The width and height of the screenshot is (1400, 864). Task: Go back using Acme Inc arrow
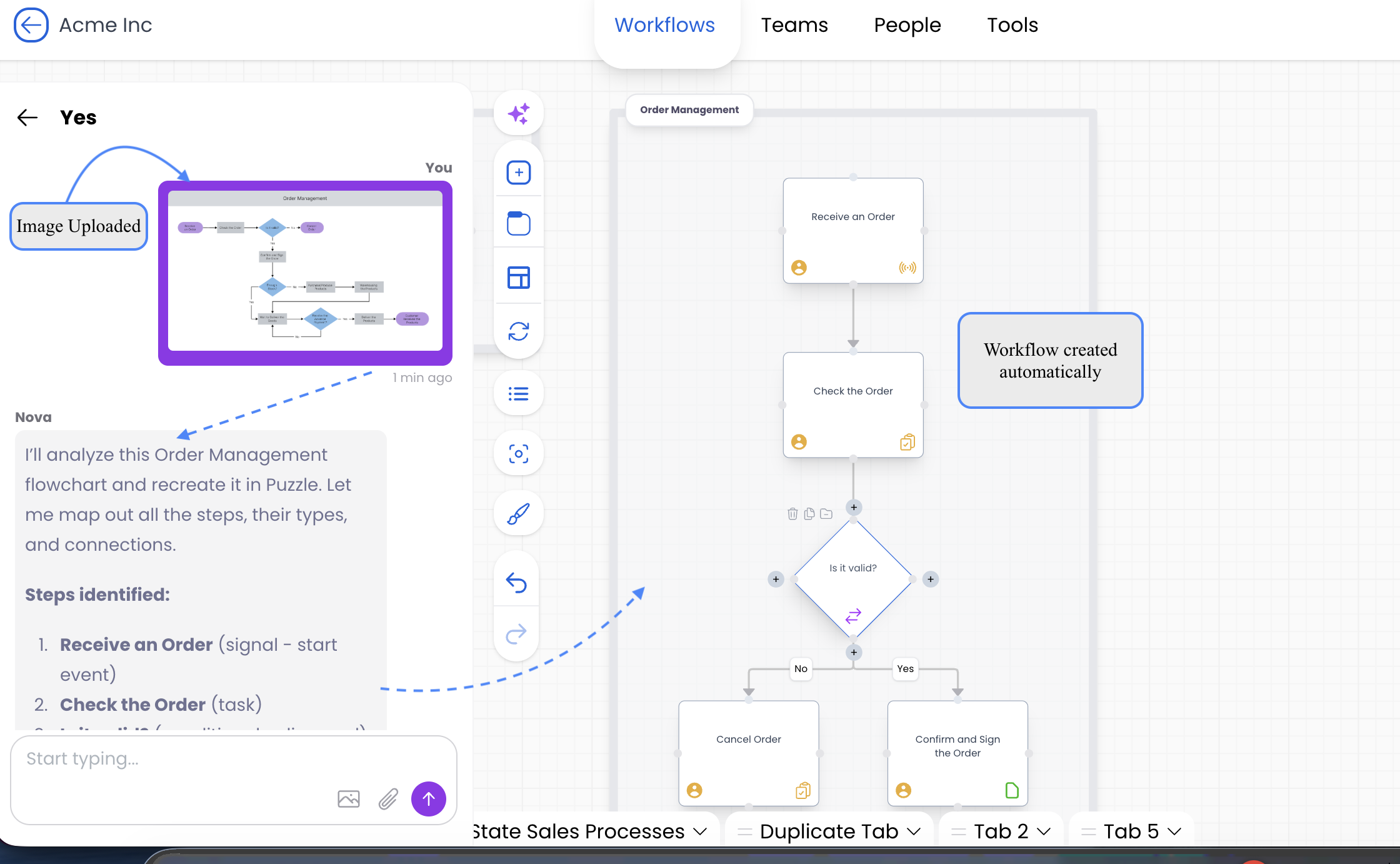pyautogui.click(x=31, y=25)
